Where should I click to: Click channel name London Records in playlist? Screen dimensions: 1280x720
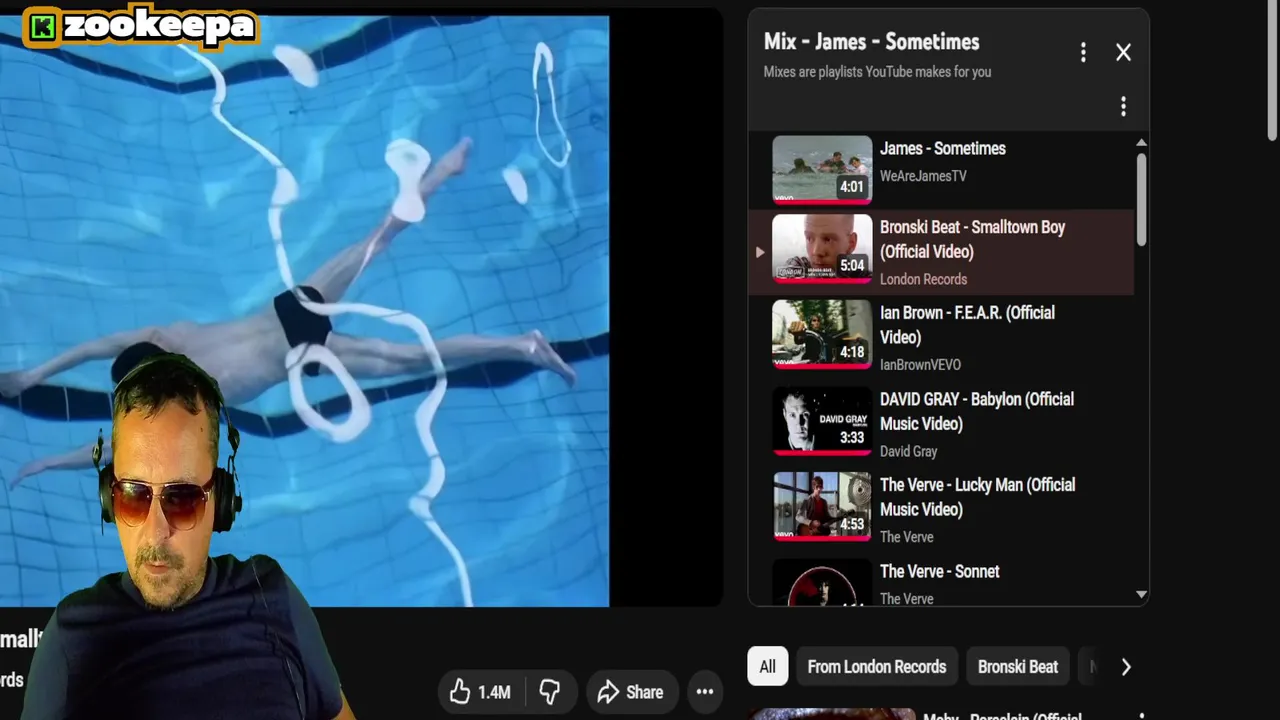tap(923, 280)
